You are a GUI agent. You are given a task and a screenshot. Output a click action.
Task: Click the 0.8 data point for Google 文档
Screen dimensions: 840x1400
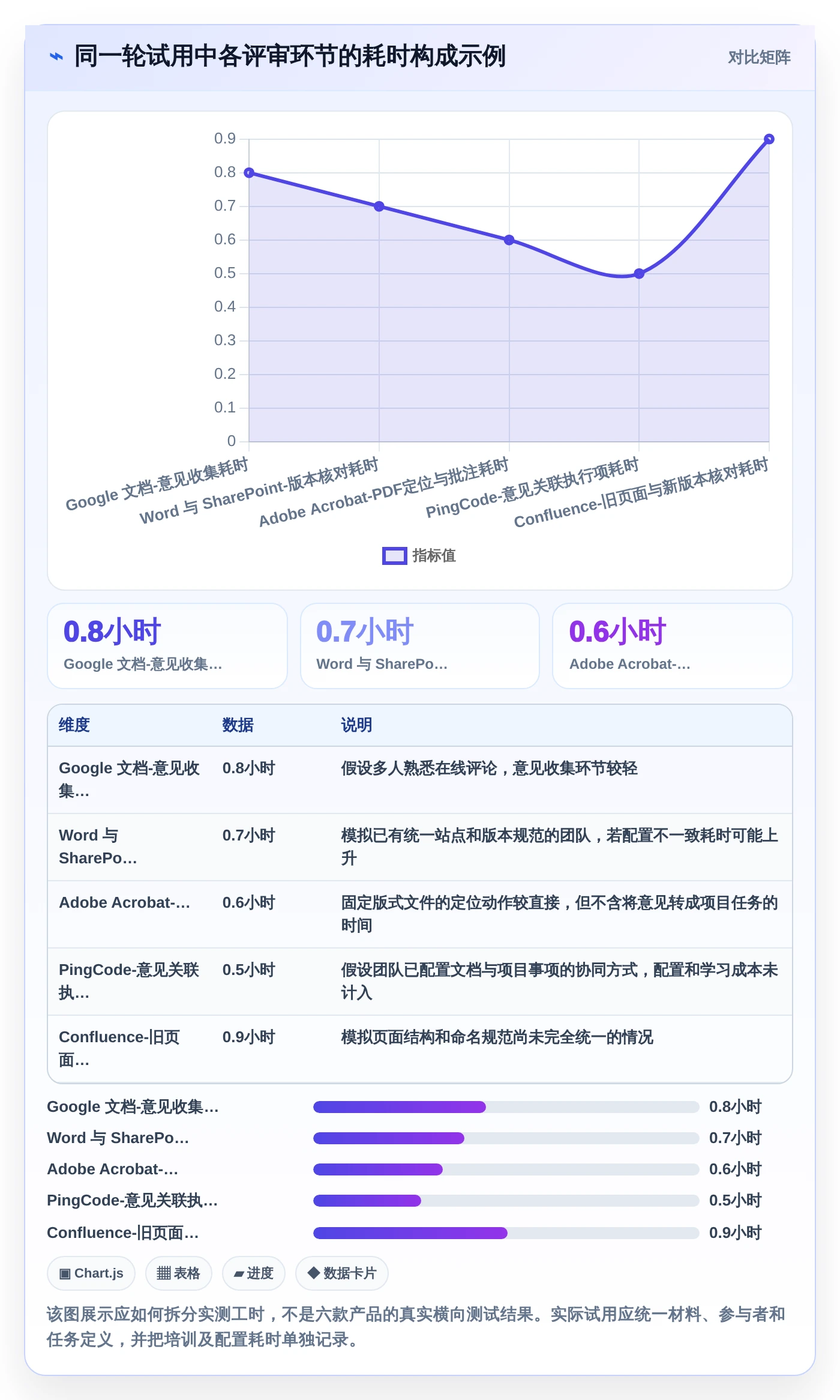(249, 173)
